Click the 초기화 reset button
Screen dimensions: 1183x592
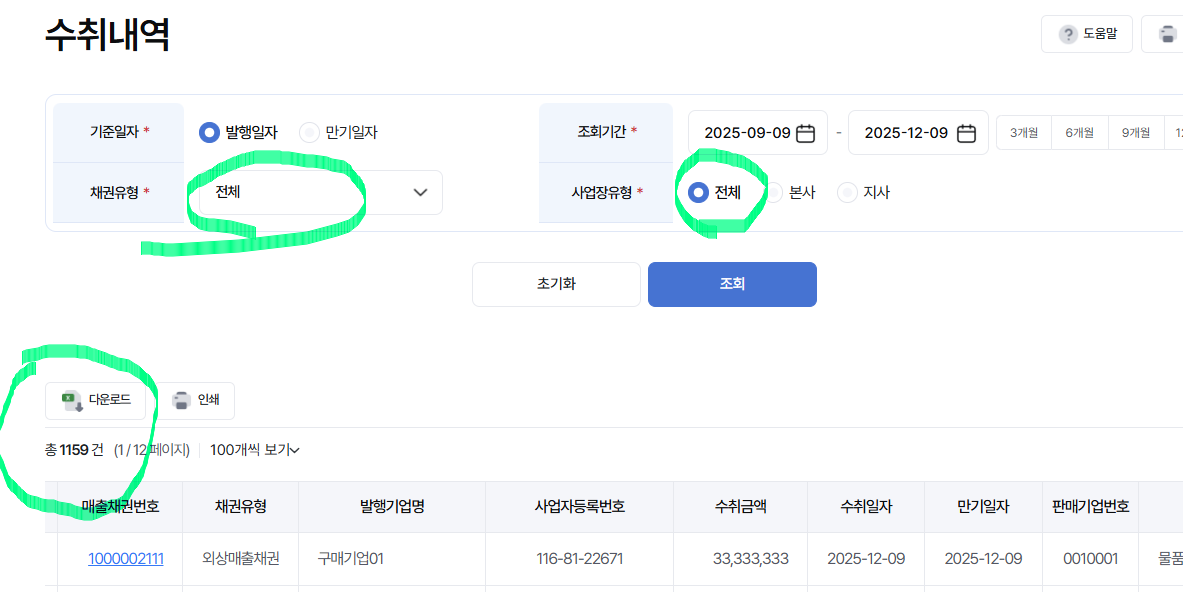pos(556,284)
